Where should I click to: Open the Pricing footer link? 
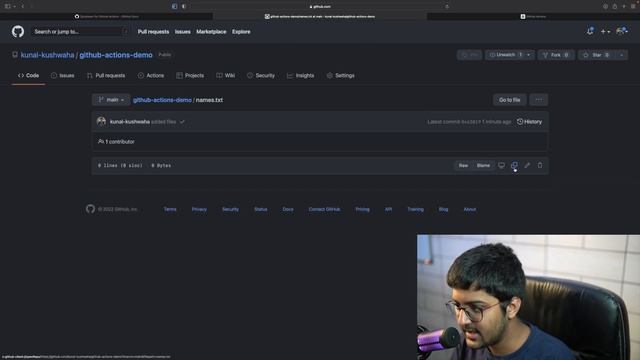[x=362, y=209]
